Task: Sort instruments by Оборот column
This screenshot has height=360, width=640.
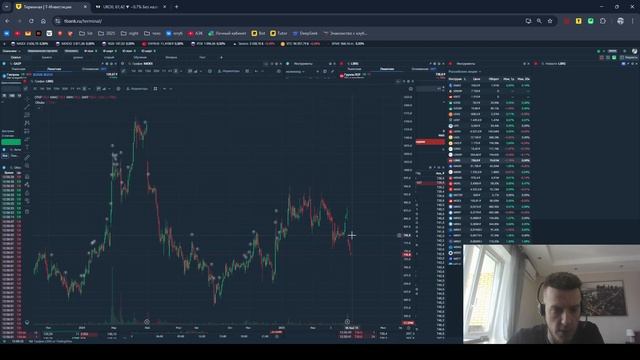Action: coord(494,79)
